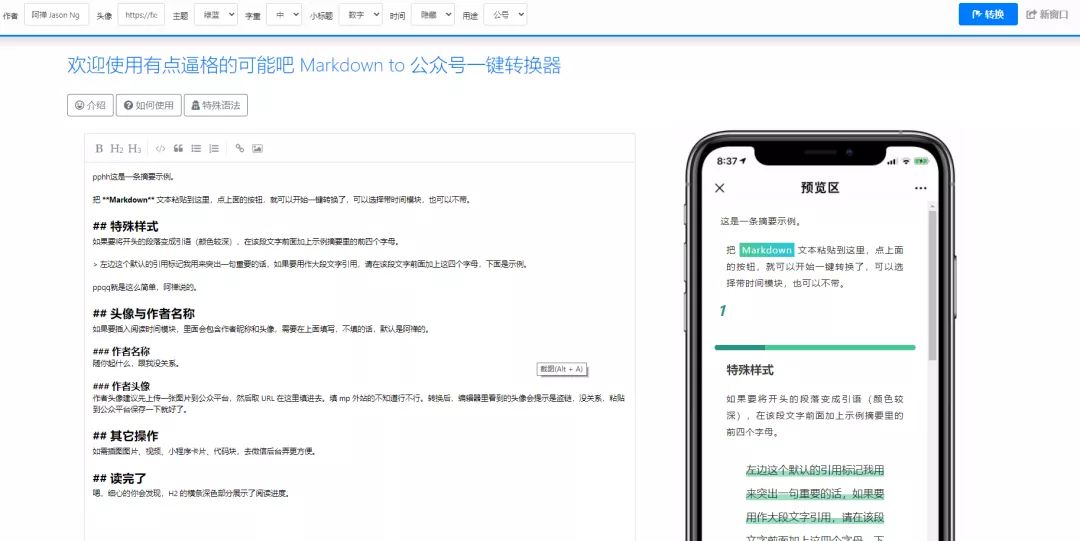
Task: Switch to the 如何使用 tab
Action: tap(149, 105)
